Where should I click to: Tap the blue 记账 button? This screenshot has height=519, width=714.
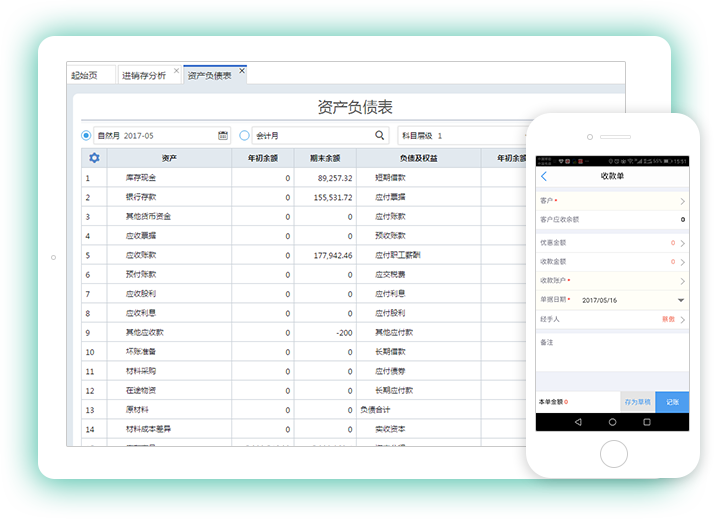(x=672, y=402)
